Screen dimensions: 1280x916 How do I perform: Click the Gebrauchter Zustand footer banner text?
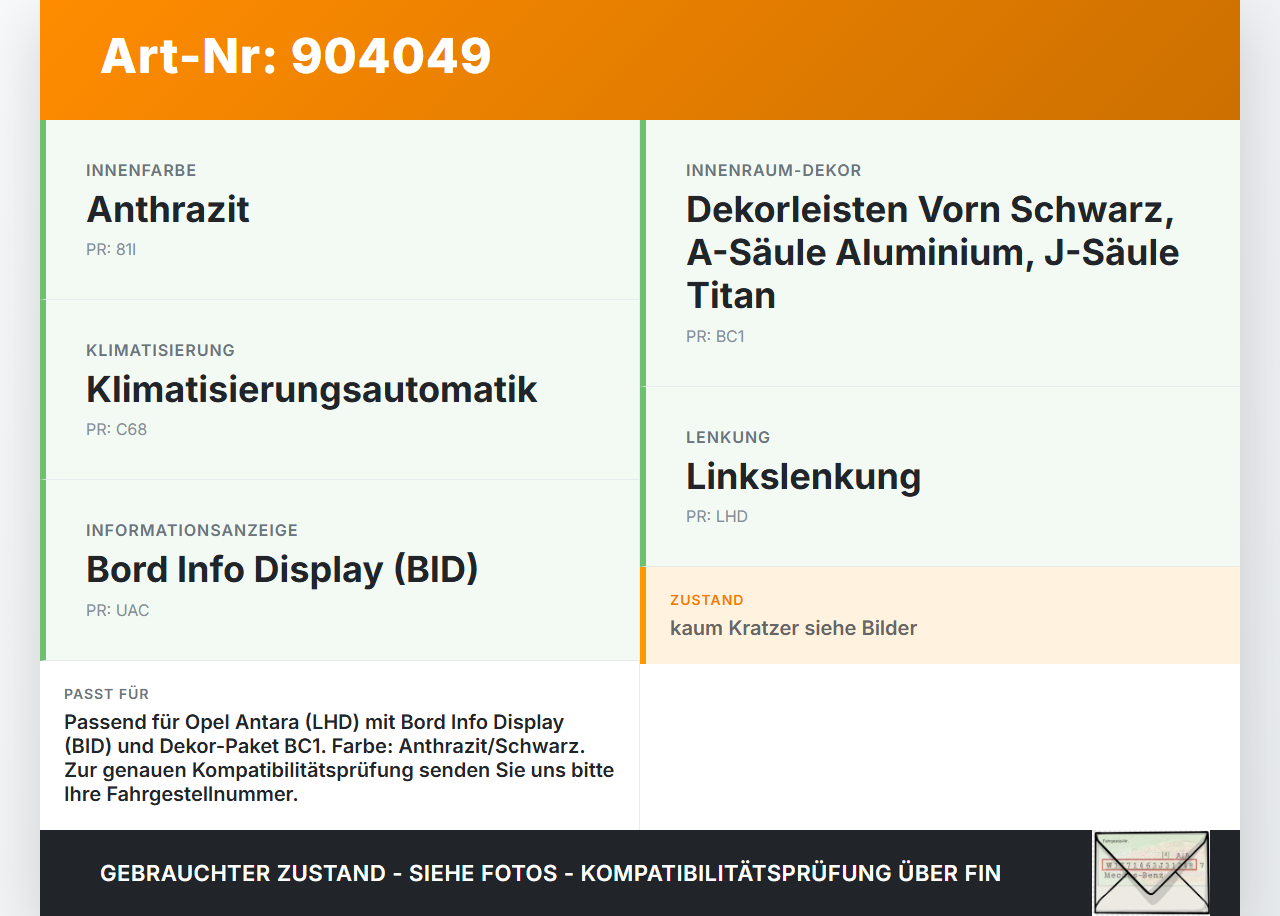pos(550,873)
